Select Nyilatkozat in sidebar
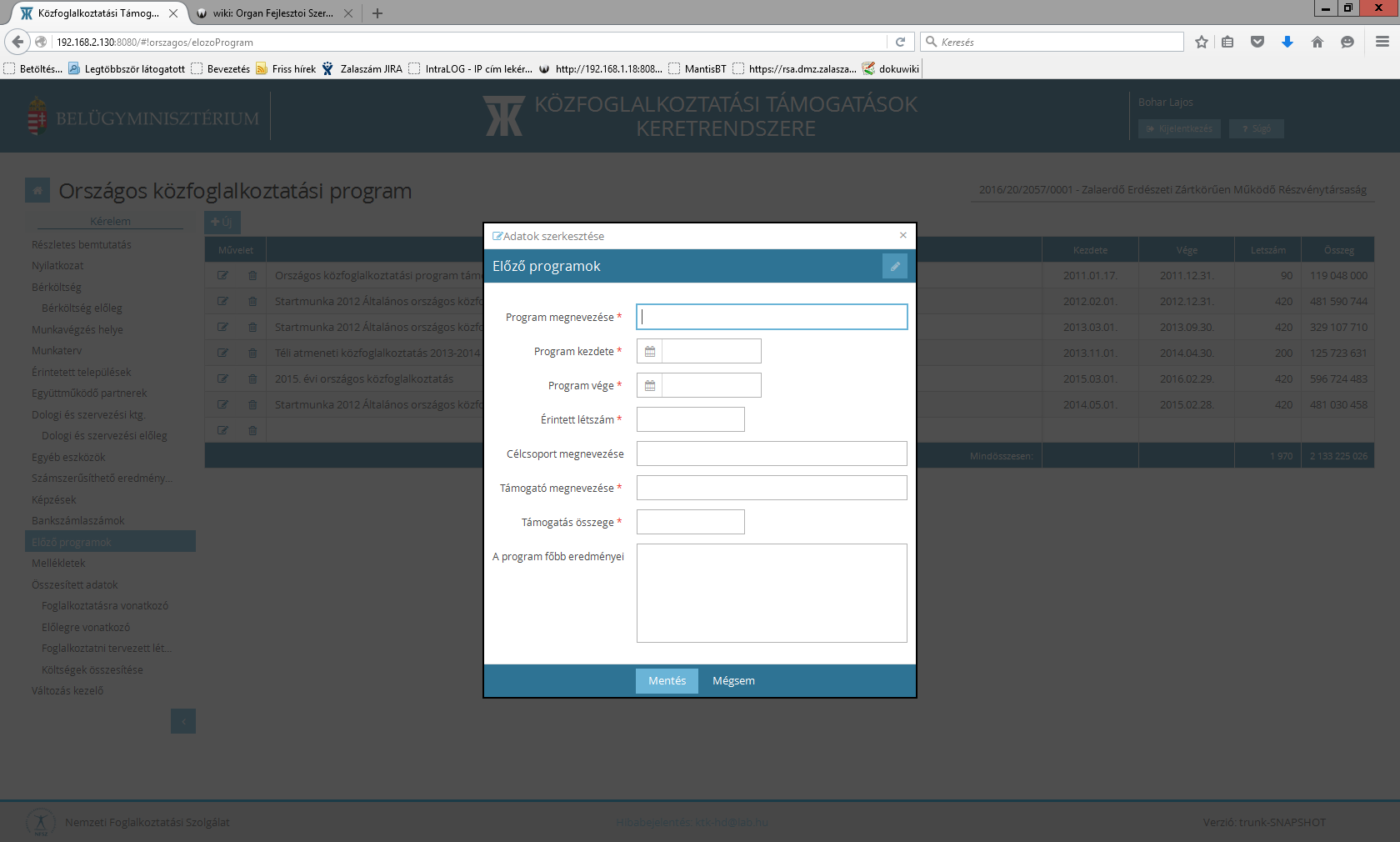Viewport: 1400px width, 842px height. 57,265
